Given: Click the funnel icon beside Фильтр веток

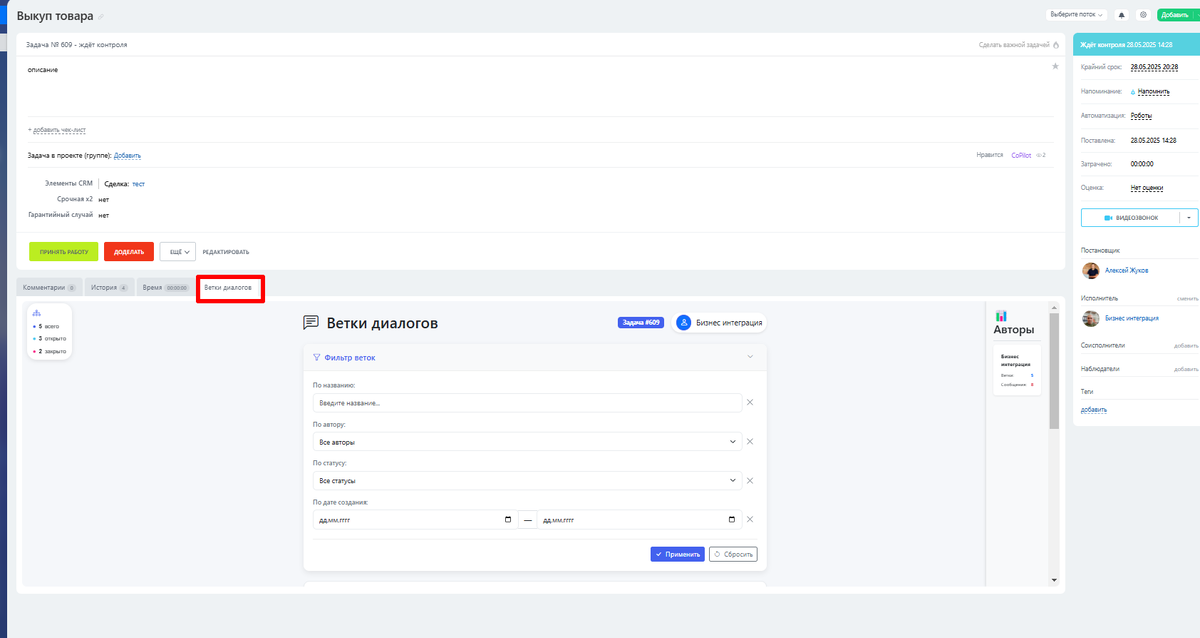Looking at the screenshot, I should 317,357.
